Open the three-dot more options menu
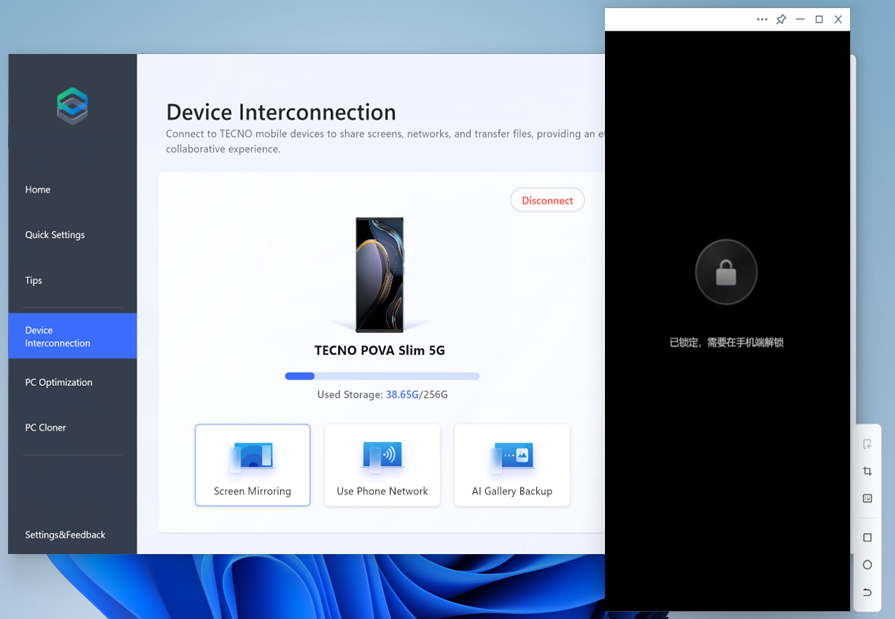 (x=762, y=19)
